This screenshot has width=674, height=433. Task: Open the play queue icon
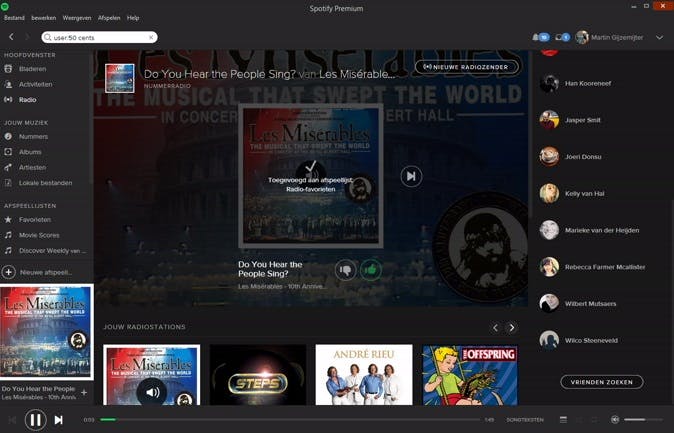563,420
